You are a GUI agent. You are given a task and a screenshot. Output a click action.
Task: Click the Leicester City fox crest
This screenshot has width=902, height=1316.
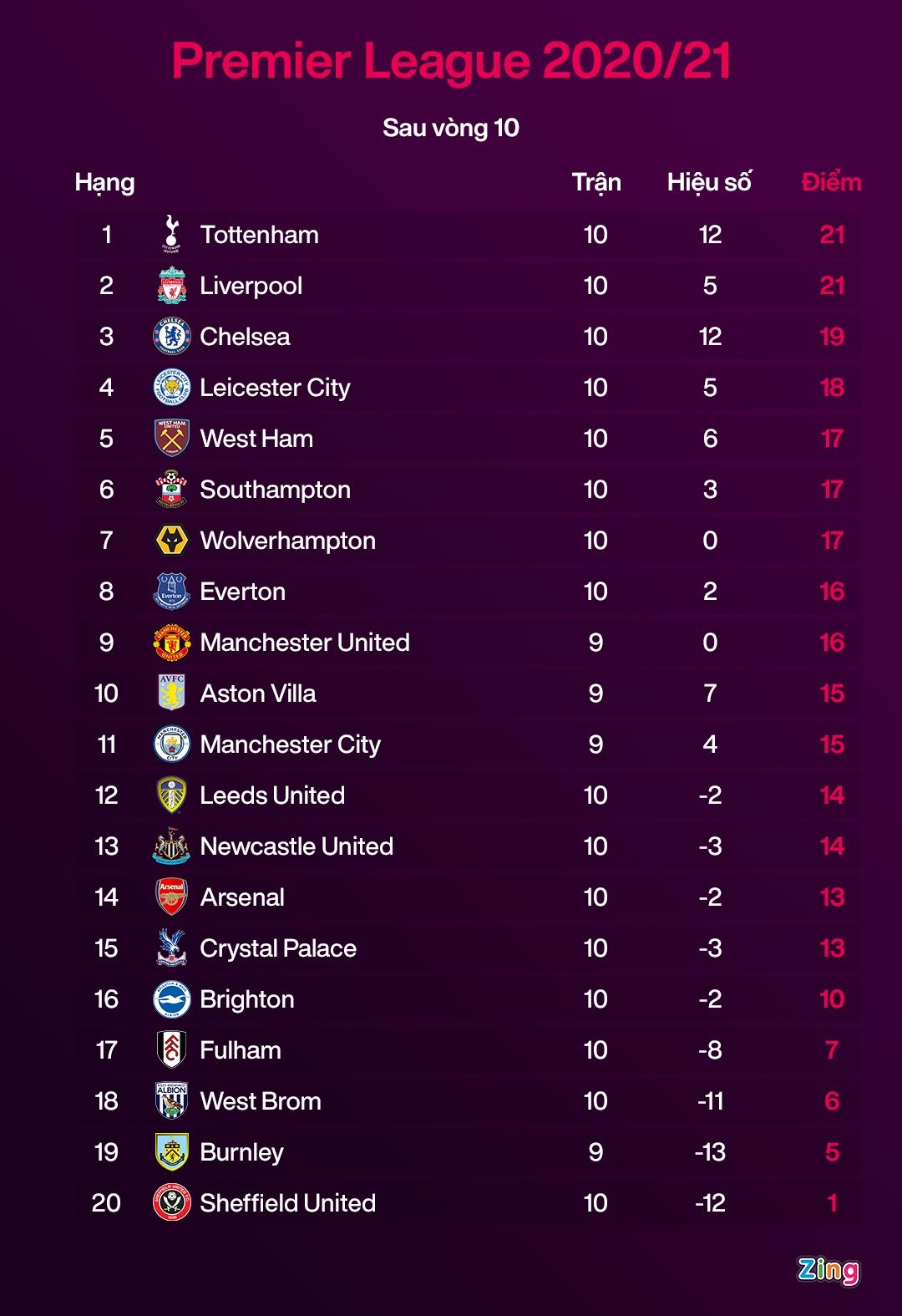(172, 388)
